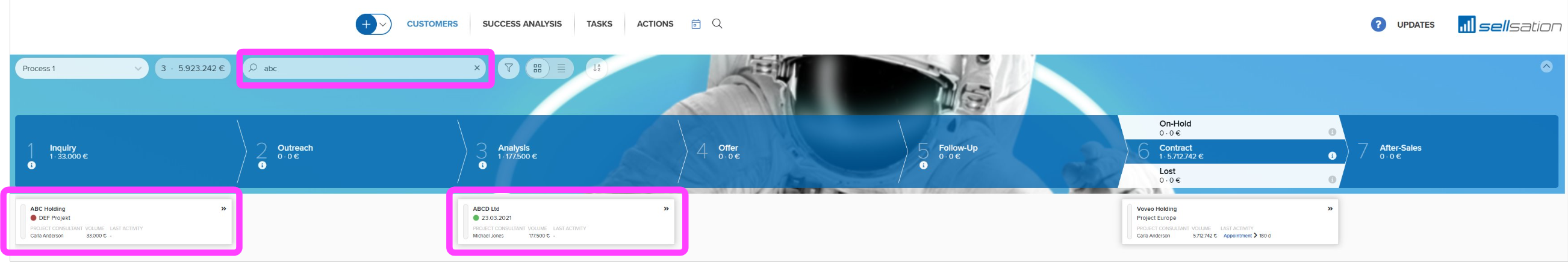
Task: Clear the 'abc' search with X icon
Action: click(x=477, y=68)
